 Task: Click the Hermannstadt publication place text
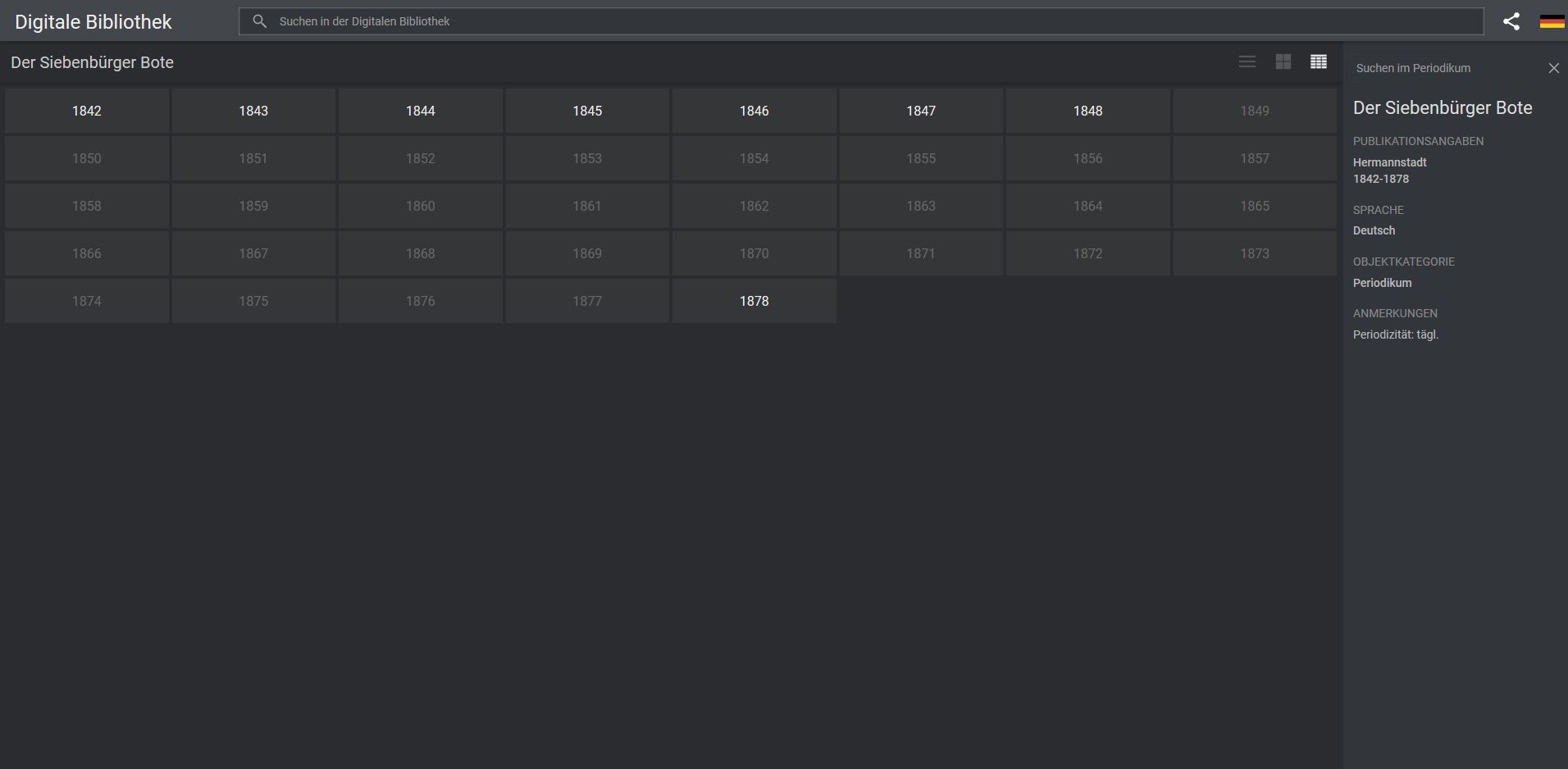(x=1390, y=162)
